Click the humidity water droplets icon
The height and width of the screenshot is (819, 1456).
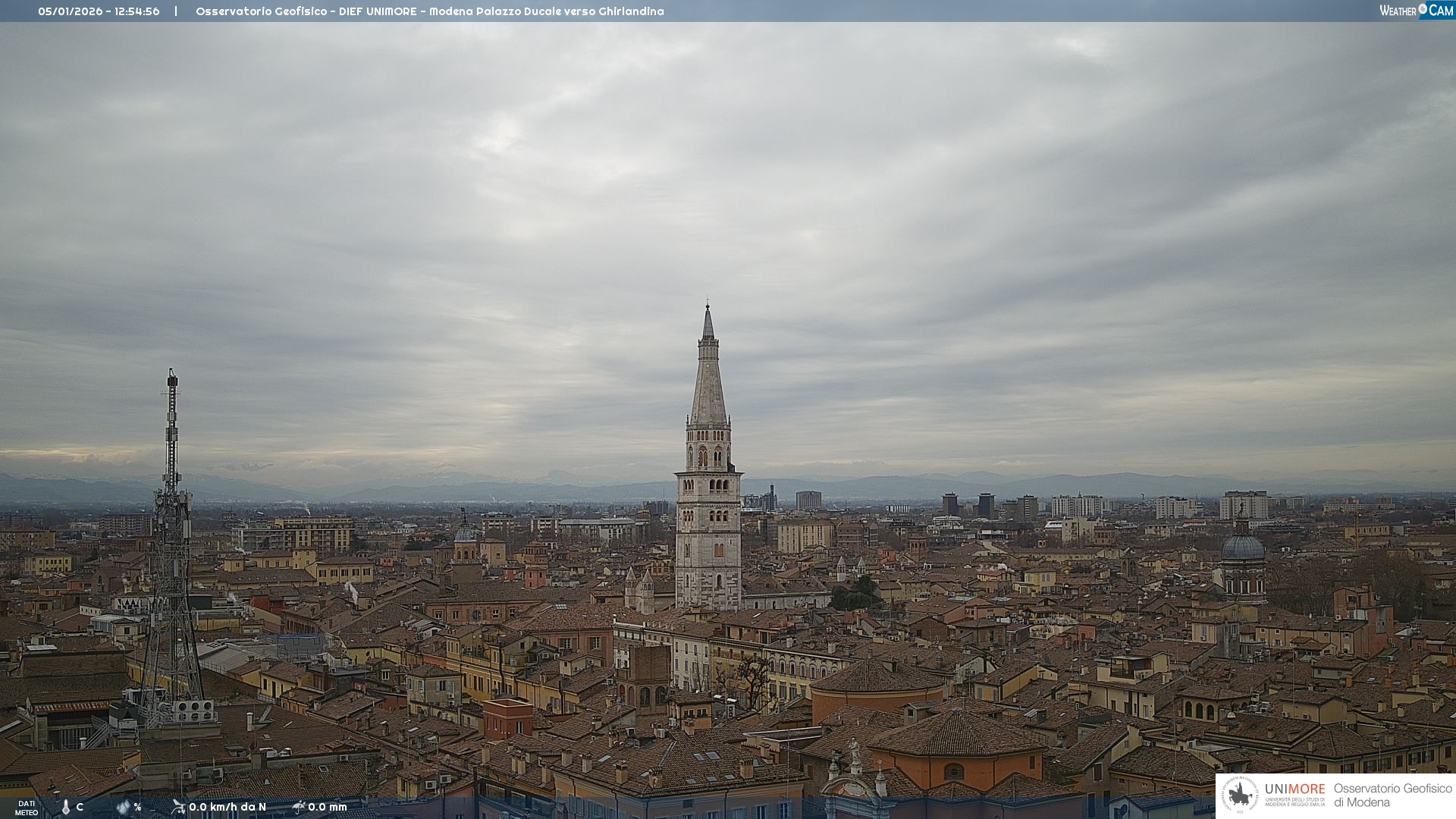coord(123,807)
